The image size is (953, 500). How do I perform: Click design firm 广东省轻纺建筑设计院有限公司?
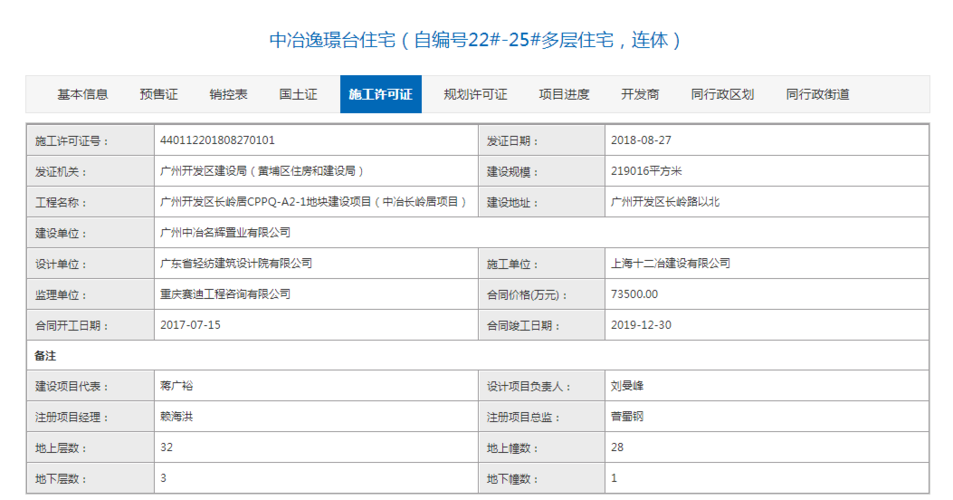236,264
